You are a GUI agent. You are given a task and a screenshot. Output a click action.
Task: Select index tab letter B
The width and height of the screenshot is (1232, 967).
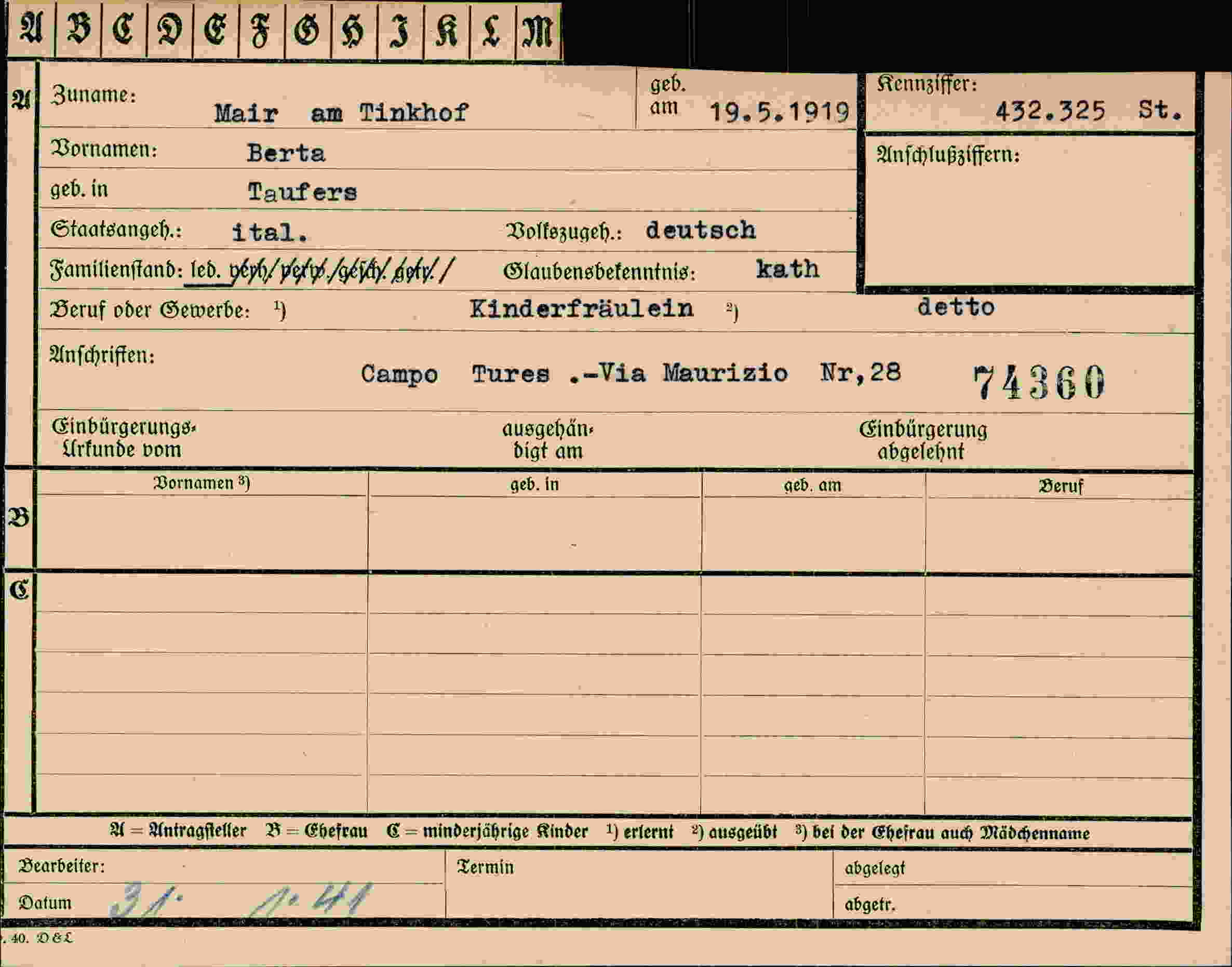[78, 30]
